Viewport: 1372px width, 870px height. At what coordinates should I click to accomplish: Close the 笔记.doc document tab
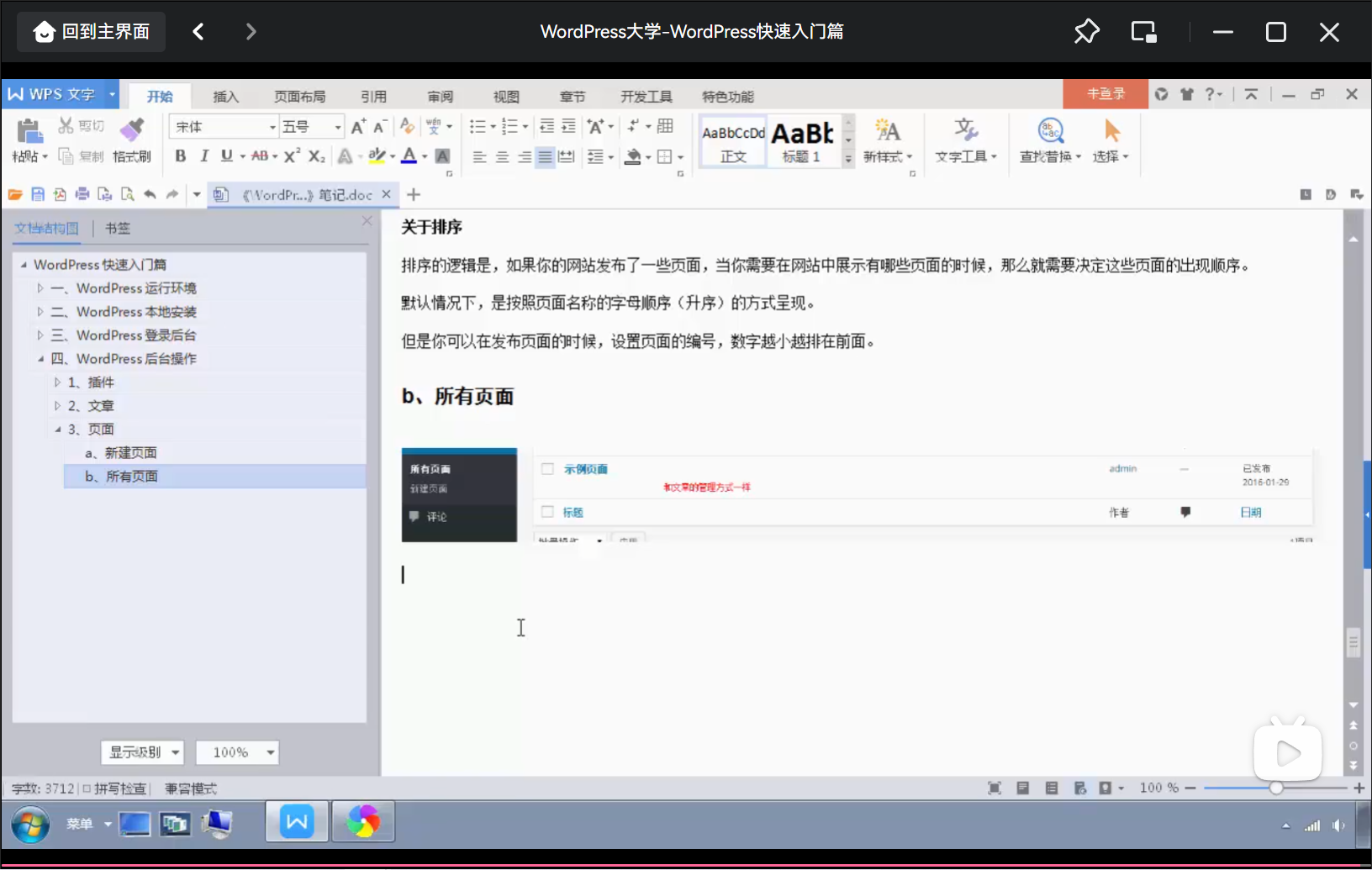point(387,194)
